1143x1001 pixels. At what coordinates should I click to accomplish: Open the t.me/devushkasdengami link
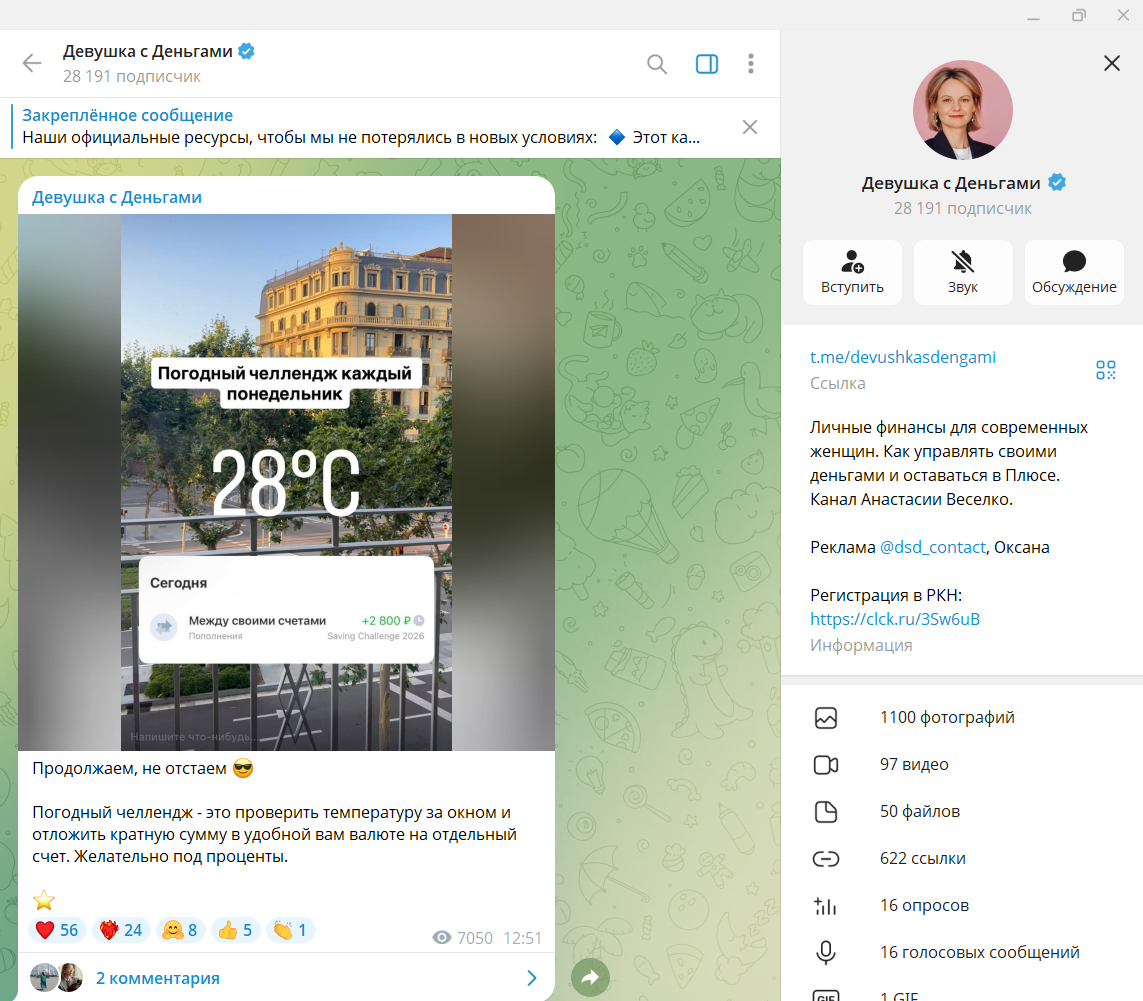(x=902, y=357)
